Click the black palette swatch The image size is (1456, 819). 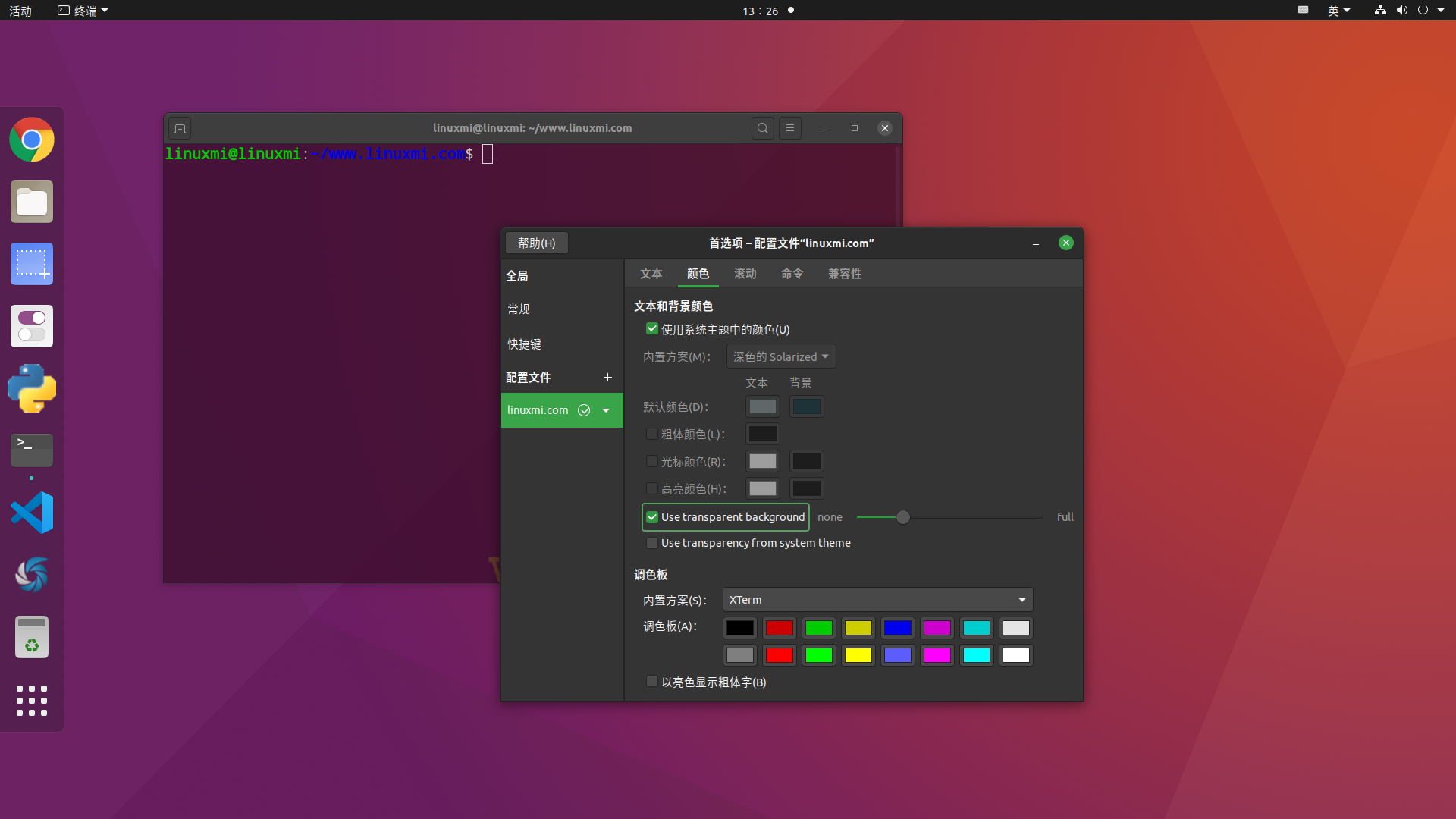coord(740,628)
